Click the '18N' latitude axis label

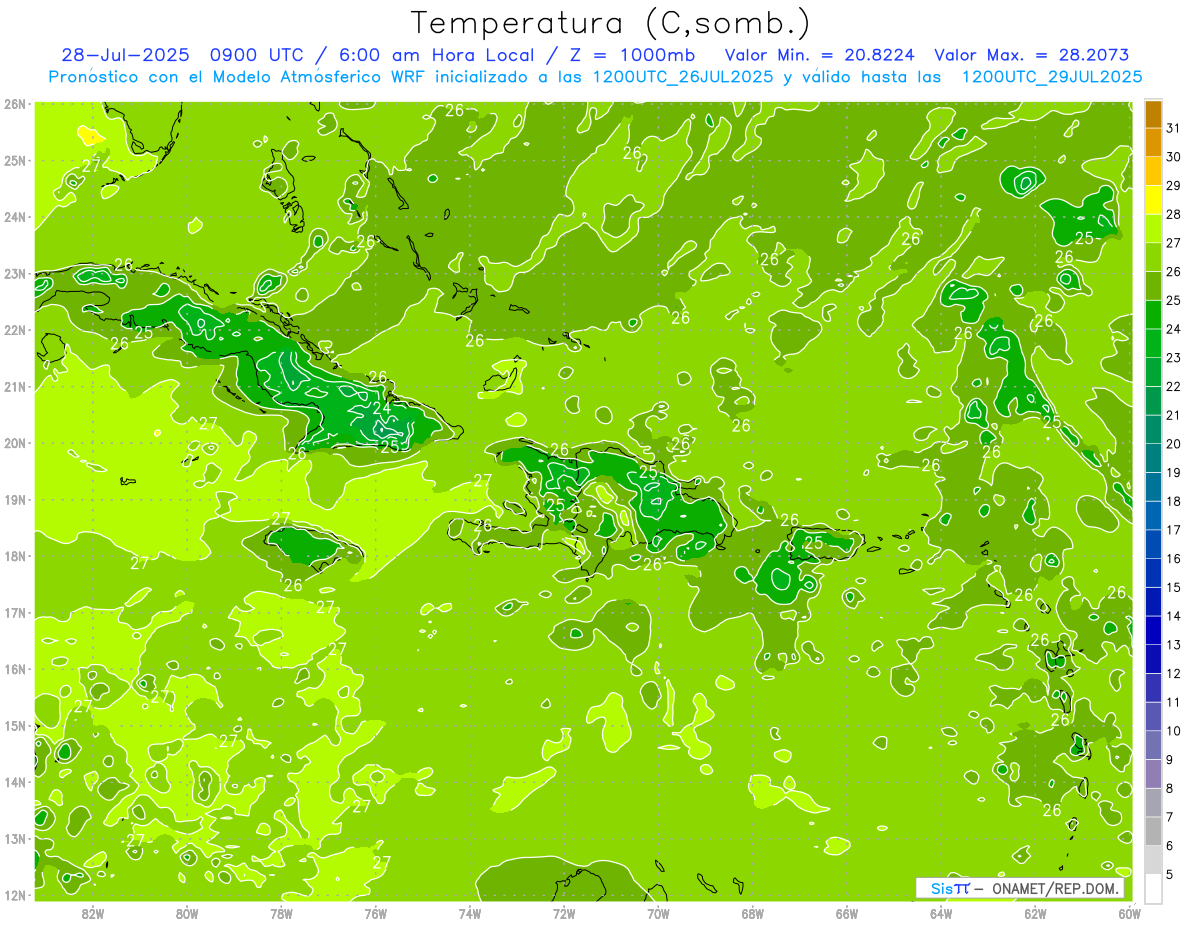click(x=15, y=556)
